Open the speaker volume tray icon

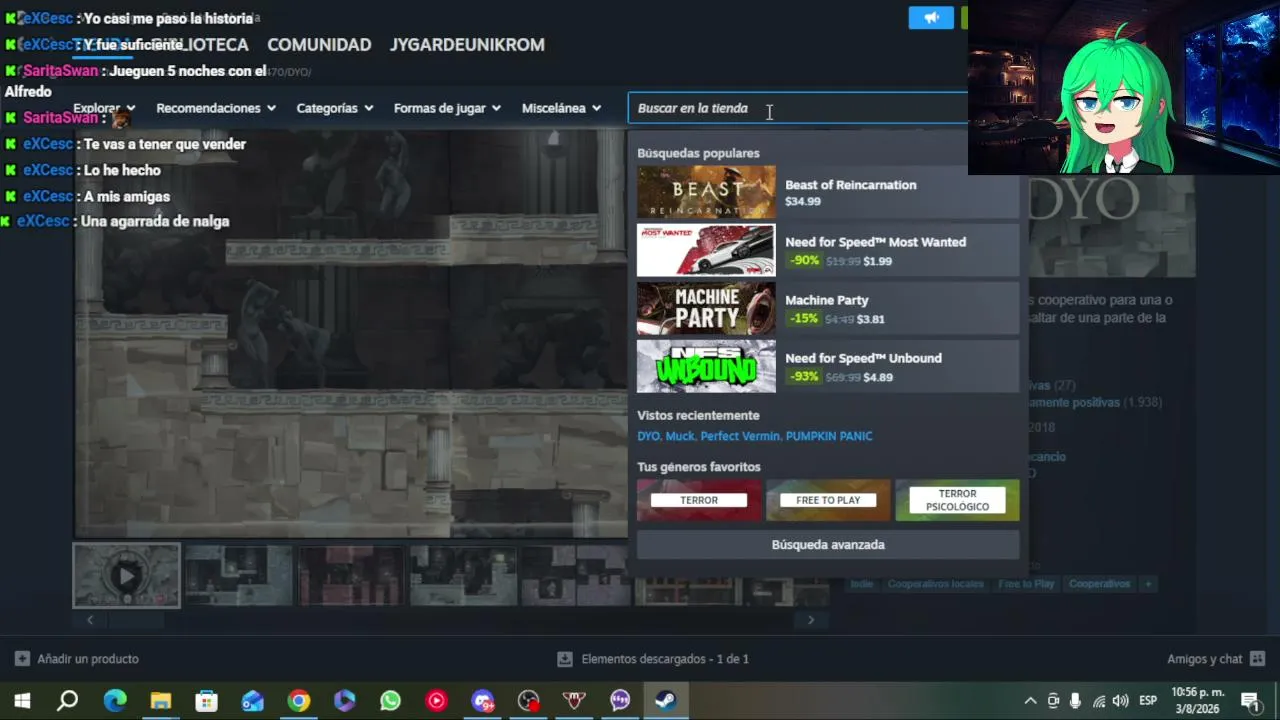pyautogui.click(x=1121, y=701)
